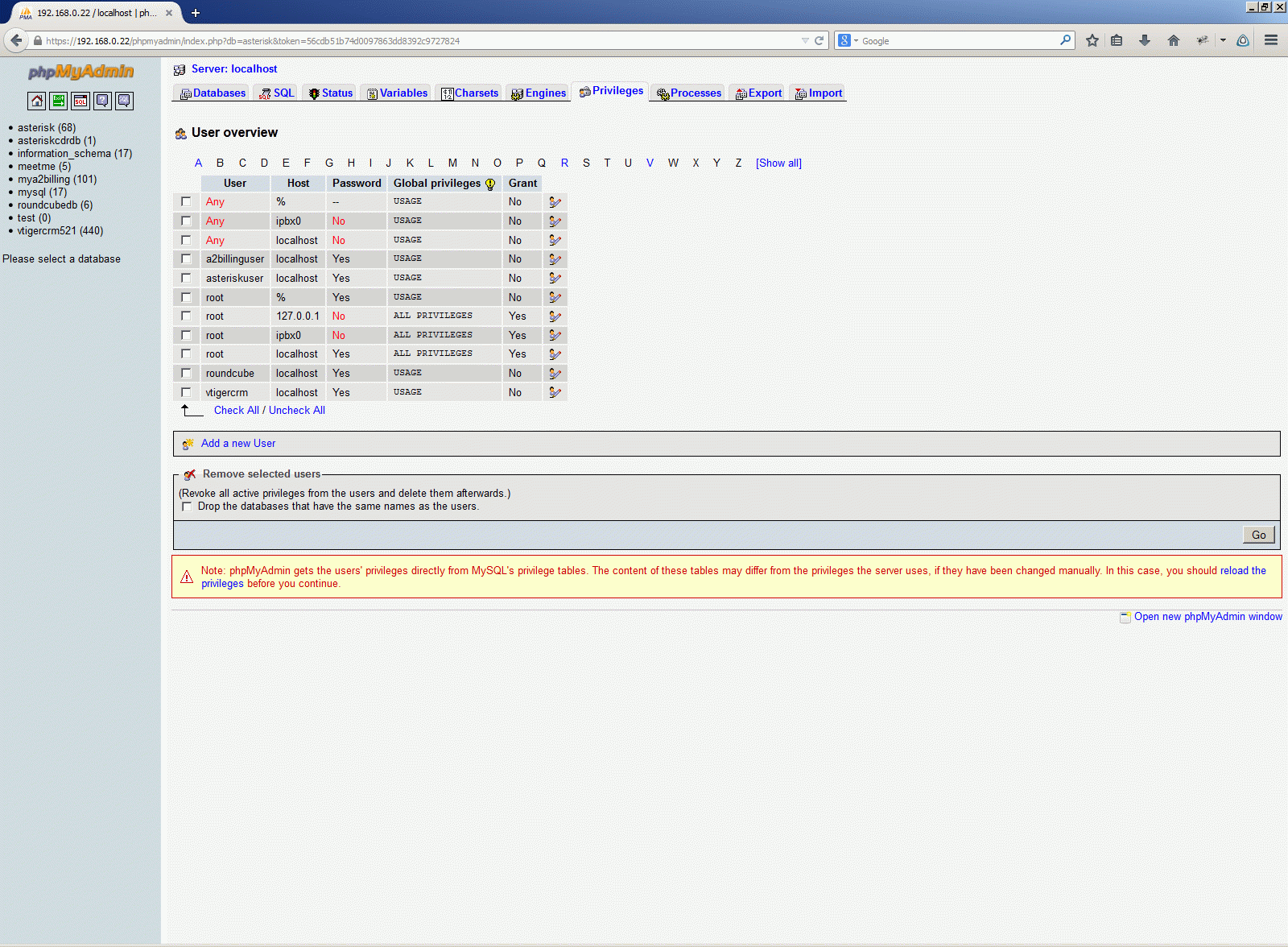Select the checkbox for root at localhost
Screen dimensions: 1288x947
[x=186, y=354]
